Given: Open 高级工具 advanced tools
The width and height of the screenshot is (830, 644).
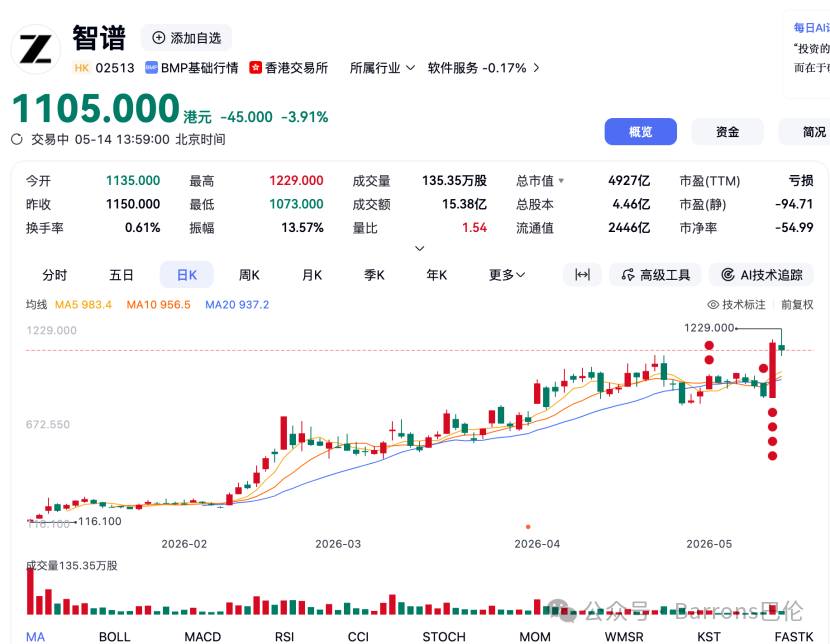Looking at the screenshot, I should click(655, 275).
